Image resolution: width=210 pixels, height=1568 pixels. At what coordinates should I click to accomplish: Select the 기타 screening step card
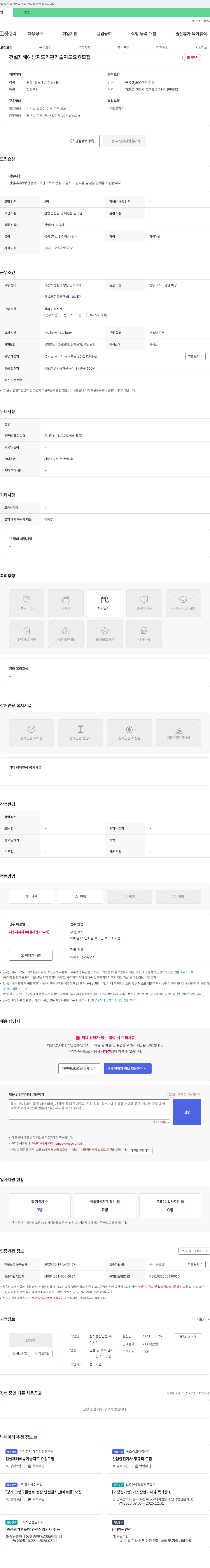coord(178,897)
